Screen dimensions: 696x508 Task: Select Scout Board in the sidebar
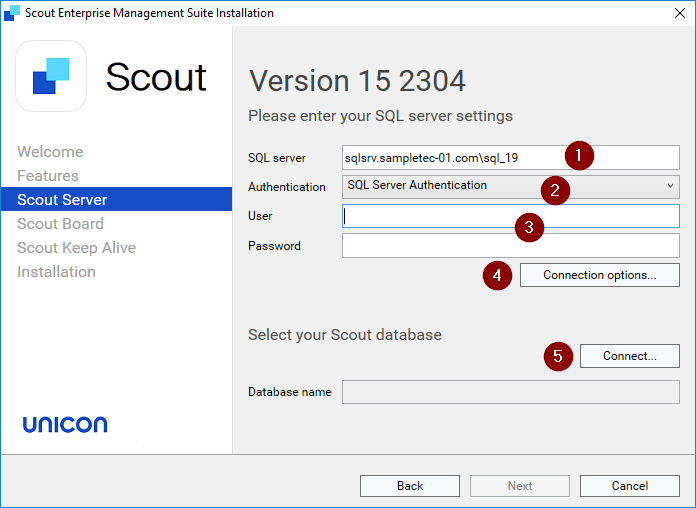point(60,224)
